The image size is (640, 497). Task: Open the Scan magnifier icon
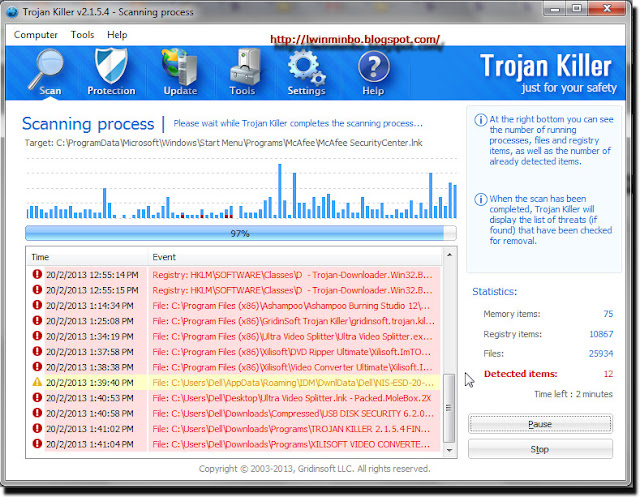pyautogui.click(x=46, y=69)
